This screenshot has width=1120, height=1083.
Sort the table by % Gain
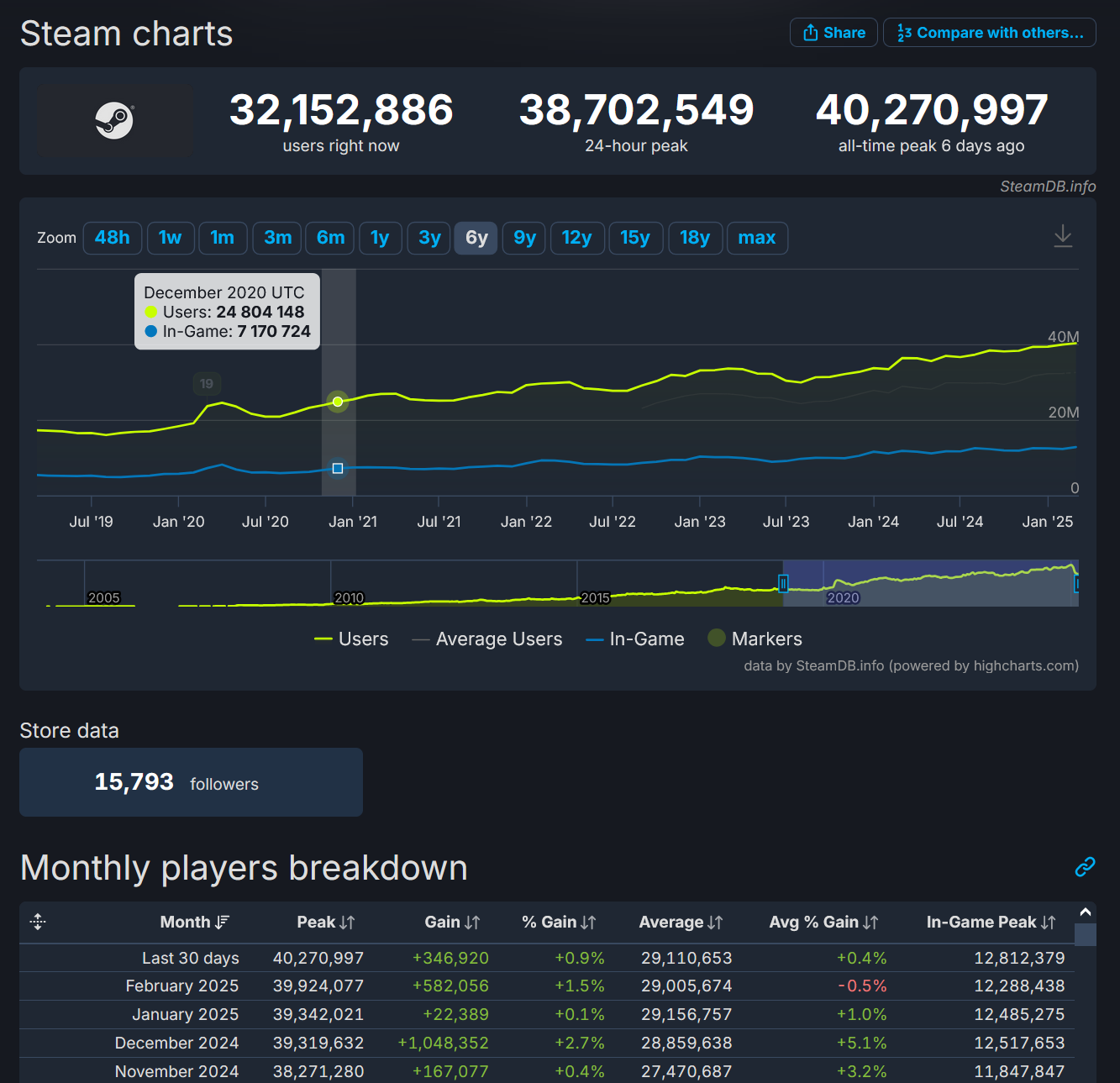(x=559, y=922)
